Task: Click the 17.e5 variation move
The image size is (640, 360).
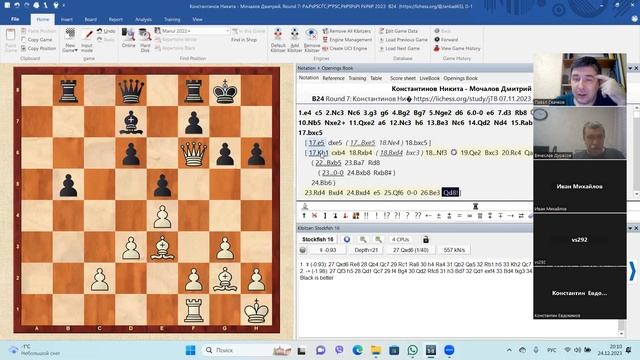Action: coord(316,143)
